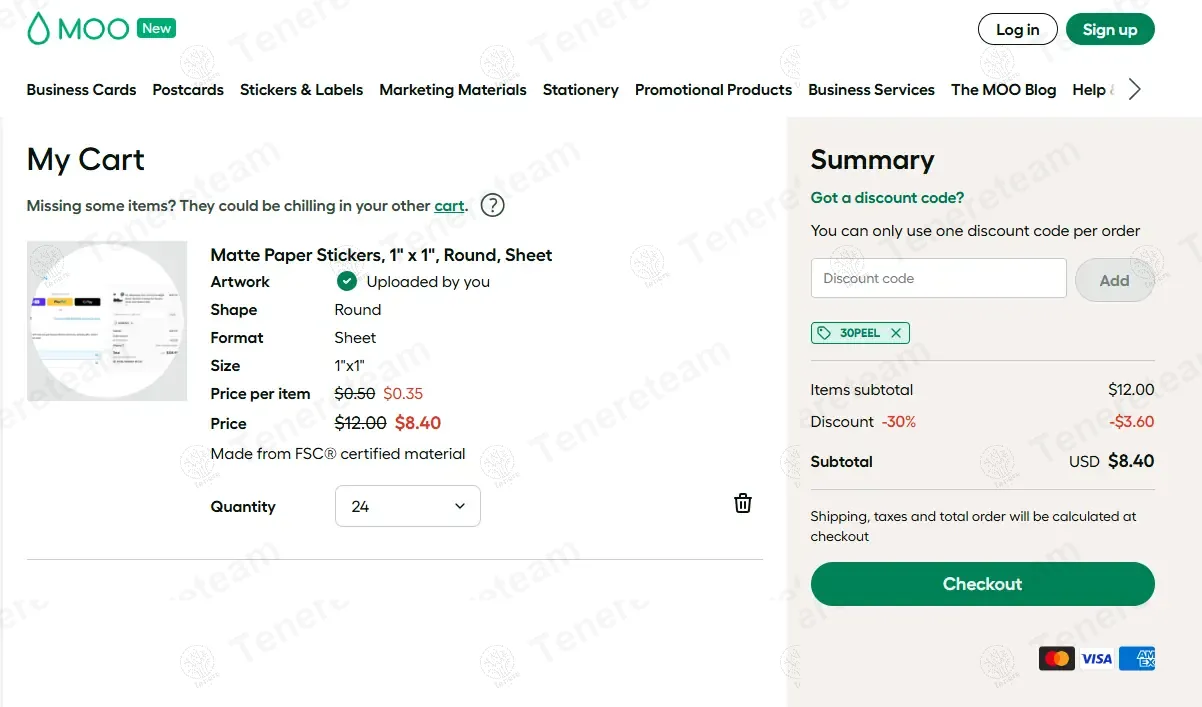The width and height of the screenshot is (1202, 707).
Task: Click the Mastercard payment icon
Action: coord(1056,658)
